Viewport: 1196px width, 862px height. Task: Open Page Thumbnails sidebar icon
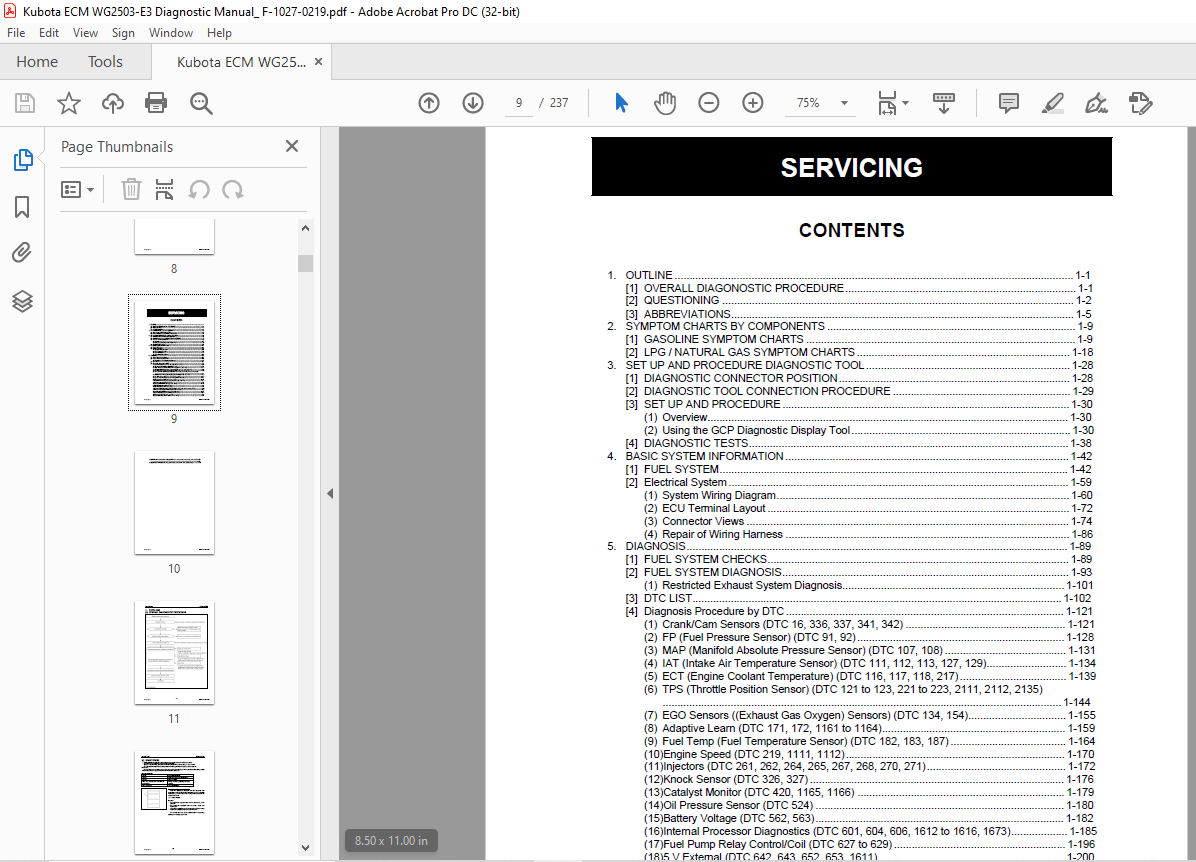(23, 160)
